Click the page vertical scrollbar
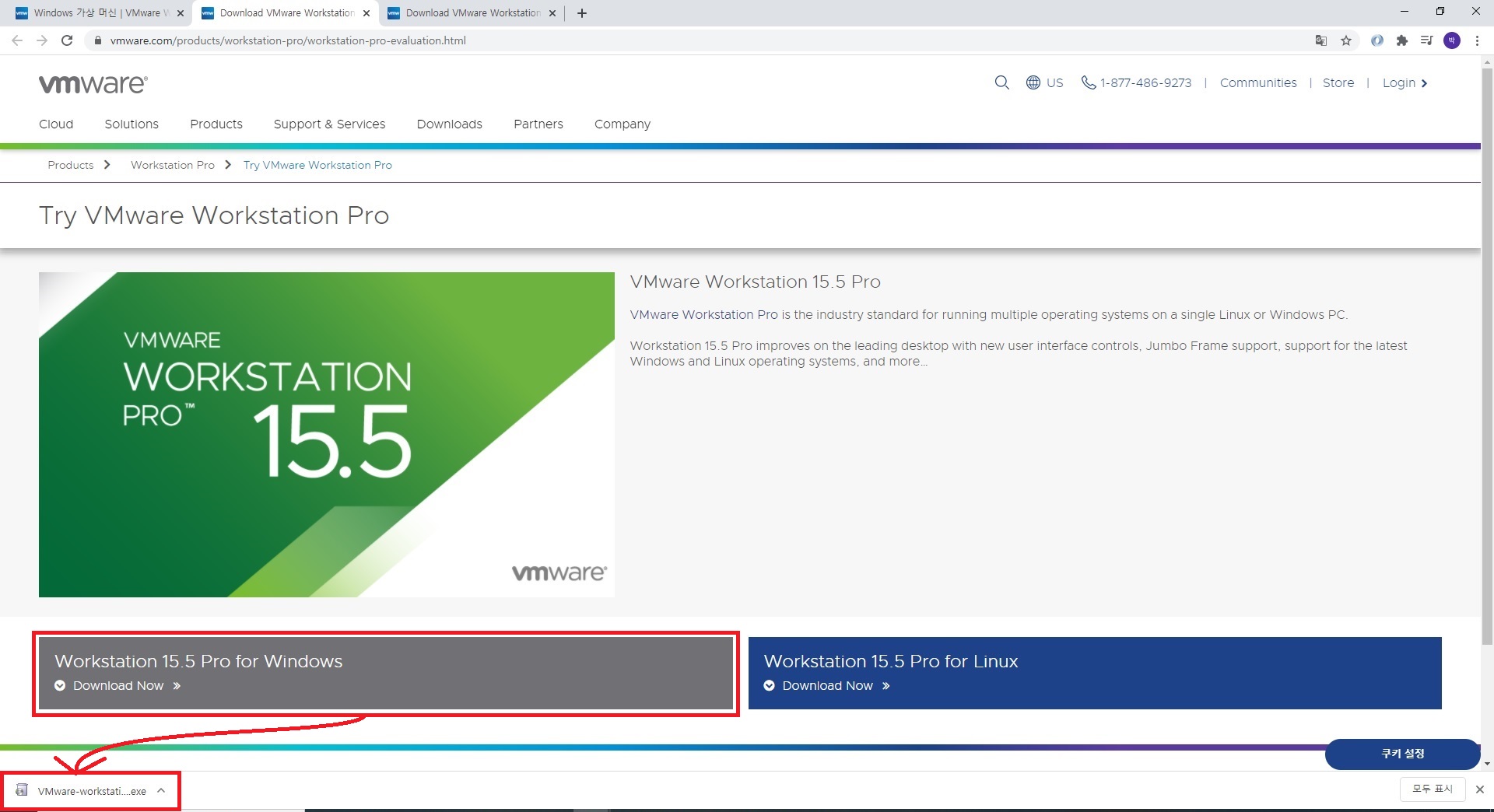The width and height of the screenshot is (1494, 812). (1487, 356)
